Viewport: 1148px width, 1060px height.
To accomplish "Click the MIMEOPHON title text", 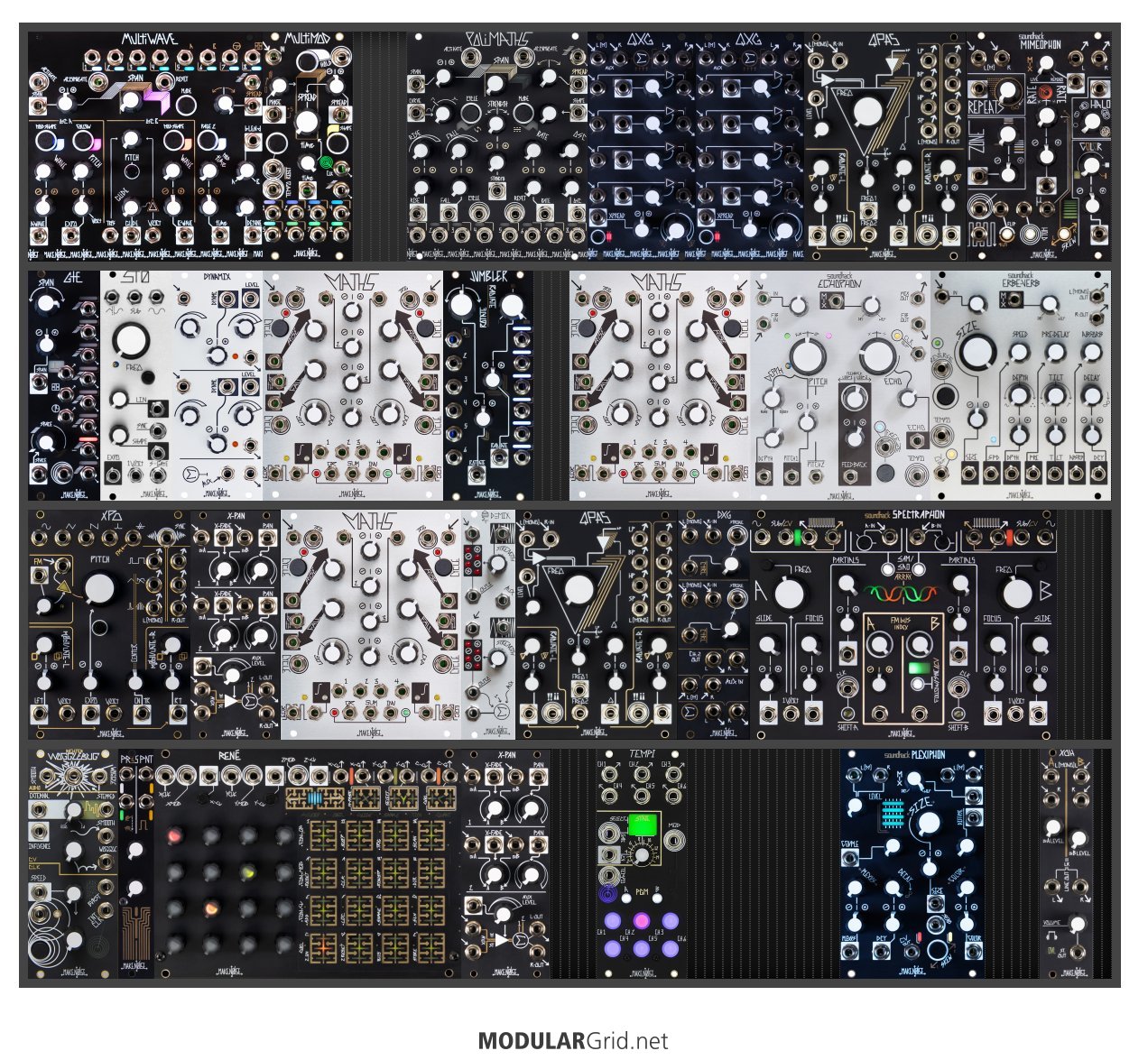I will pyautogui.click(x=1042, y=43).
